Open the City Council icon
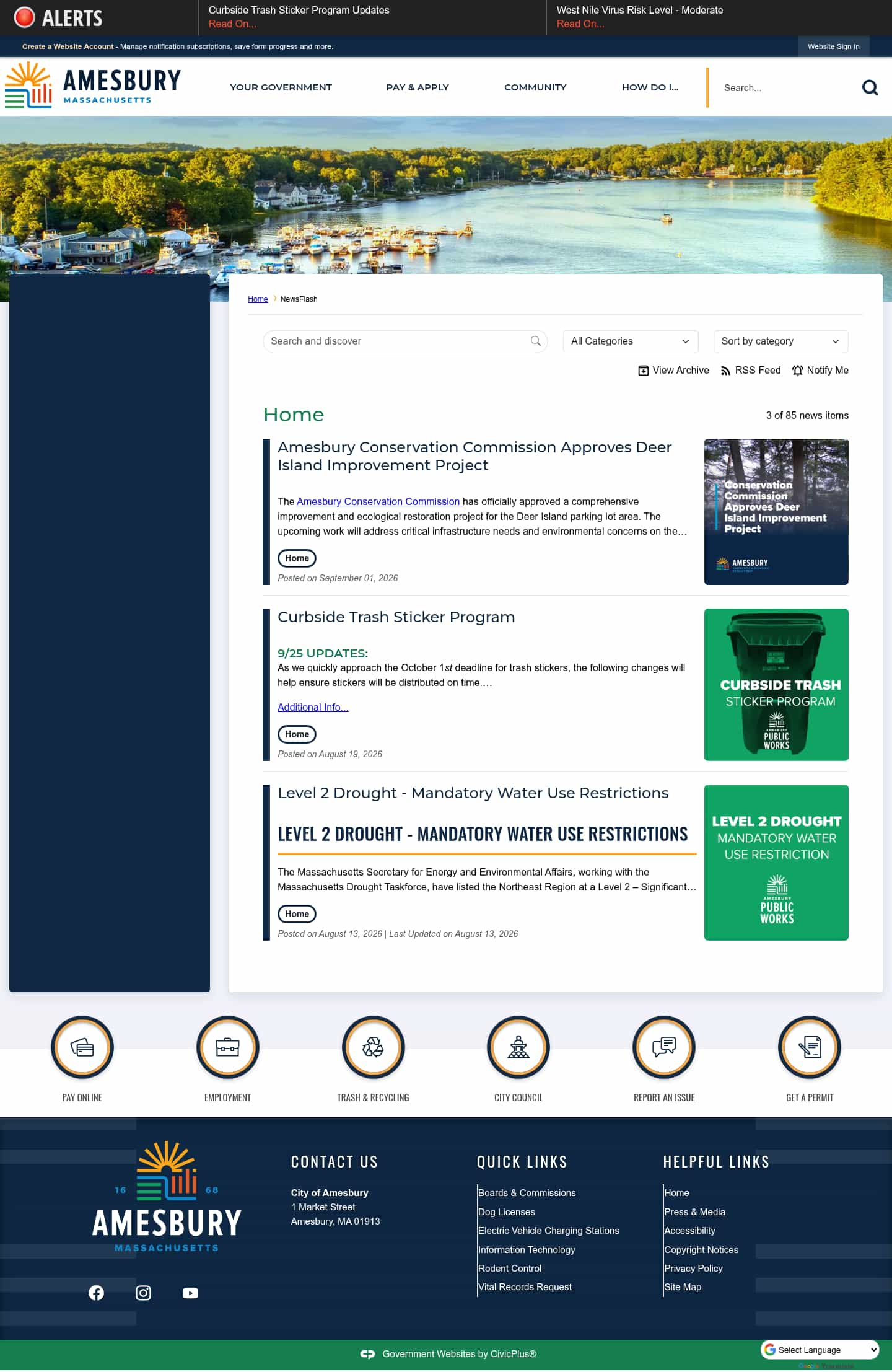The image size is (892, 1372). [x=518, y=1047]
